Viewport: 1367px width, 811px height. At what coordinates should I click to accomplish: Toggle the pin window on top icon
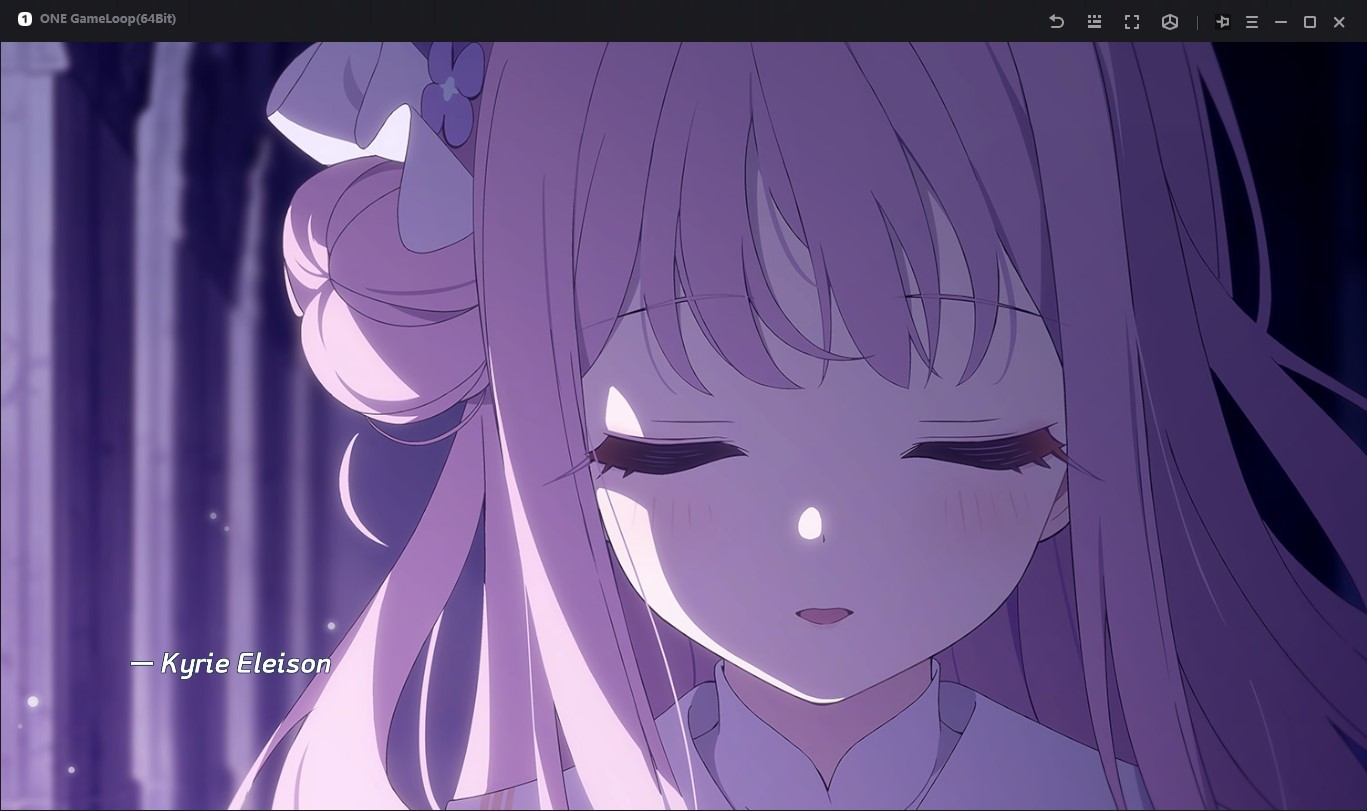1222,22
